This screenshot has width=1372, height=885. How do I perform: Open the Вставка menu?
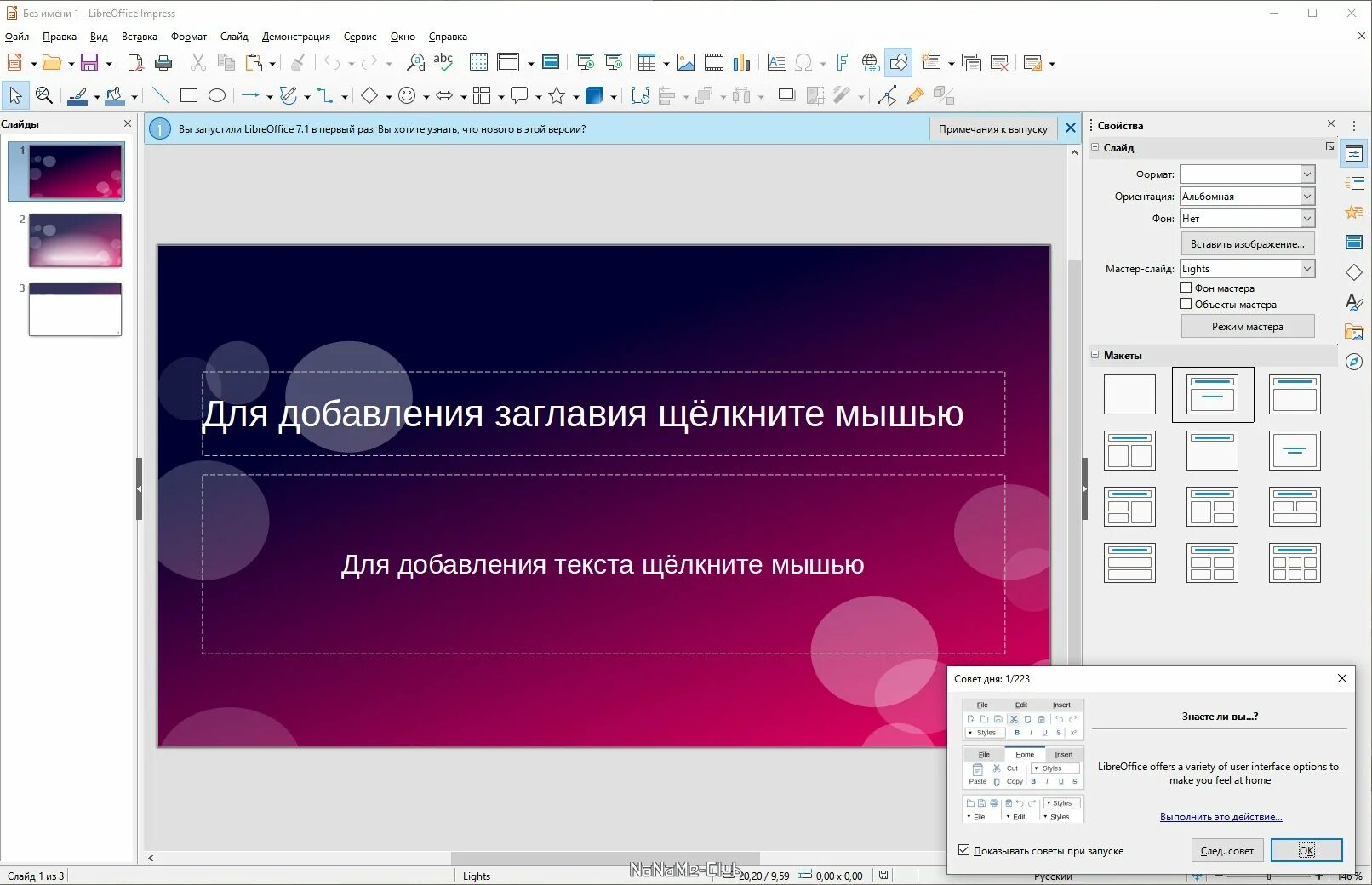[140, 37]
